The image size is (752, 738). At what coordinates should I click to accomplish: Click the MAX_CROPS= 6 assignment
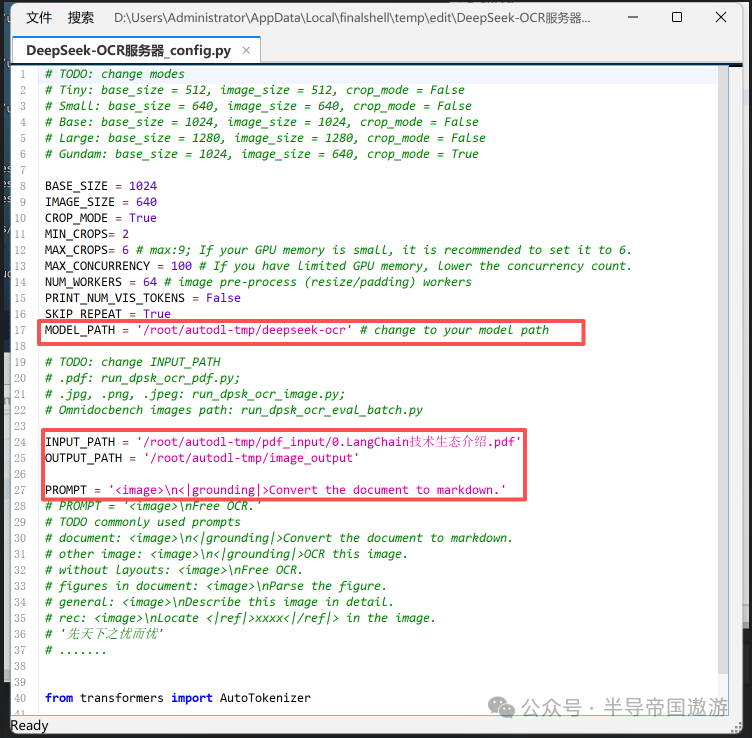87,250
